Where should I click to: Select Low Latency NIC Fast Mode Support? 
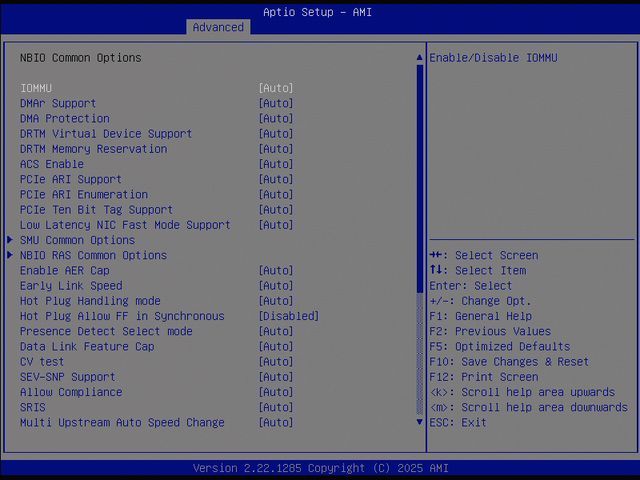pos(125,225)
